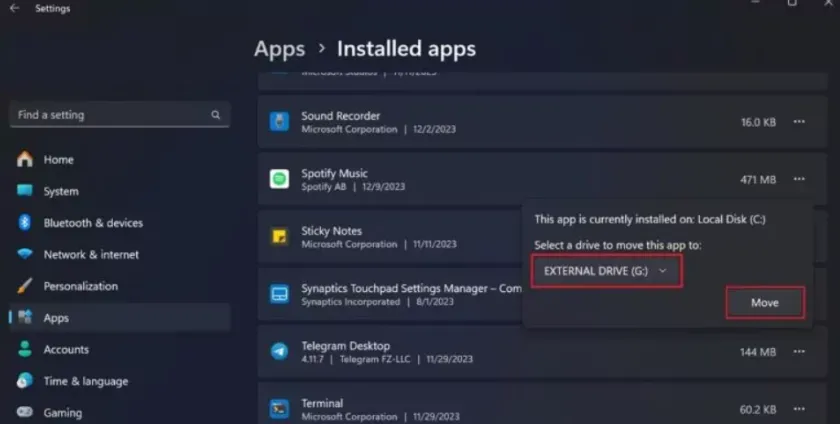
Task: Click the Installed apps heading
Action: [x=406, y=49]
